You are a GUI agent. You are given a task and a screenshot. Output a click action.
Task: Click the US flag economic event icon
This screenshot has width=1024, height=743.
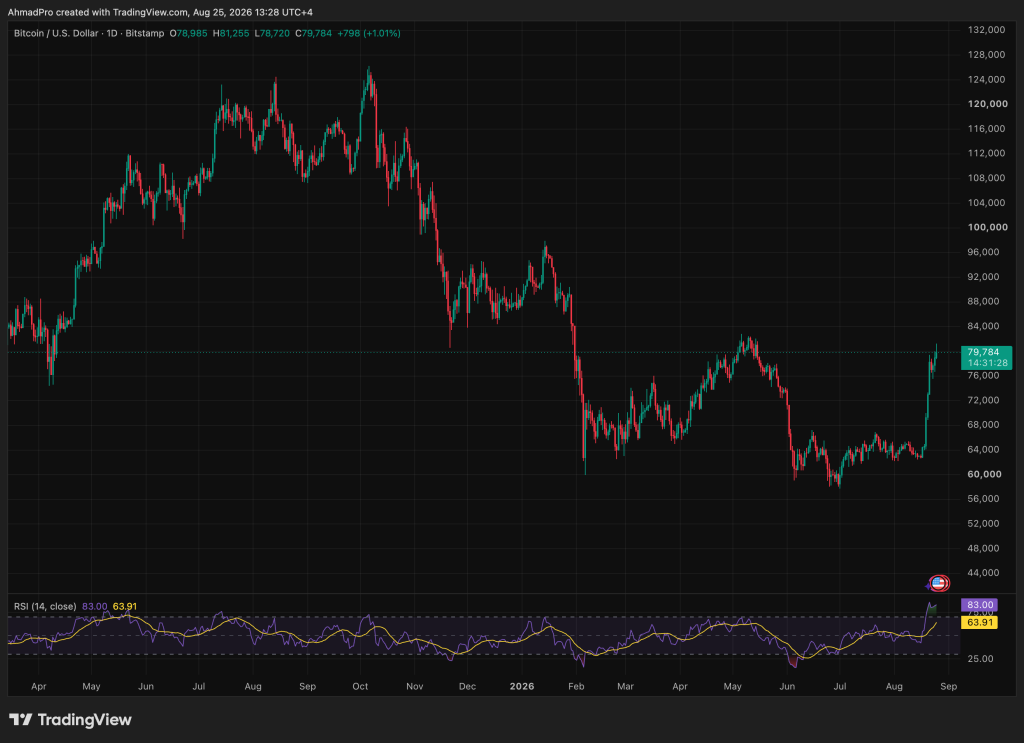tap(939, 583)
